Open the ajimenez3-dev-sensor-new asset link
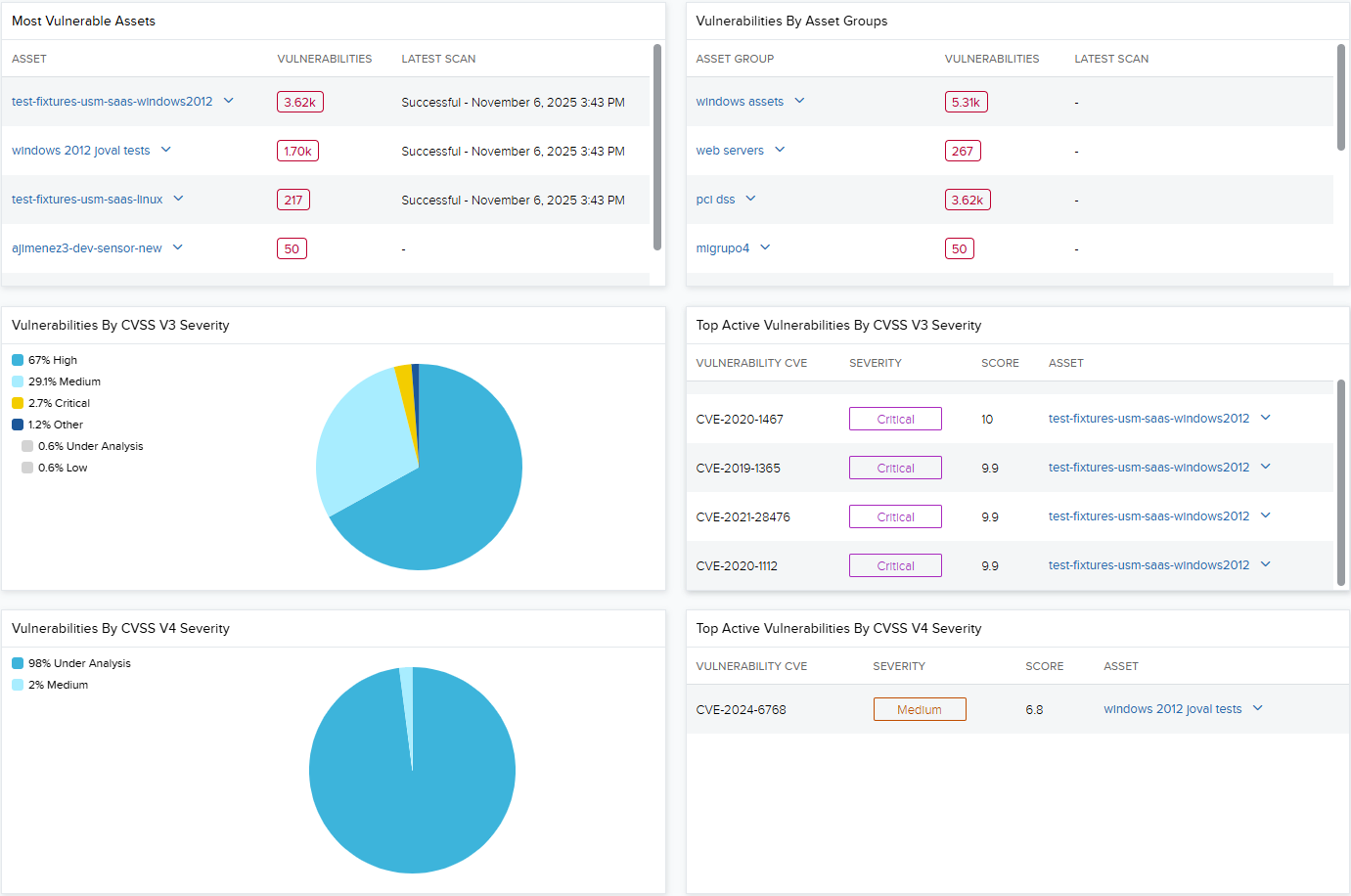The width and height of the screenshot is (1351, 896). click(87, 248)
